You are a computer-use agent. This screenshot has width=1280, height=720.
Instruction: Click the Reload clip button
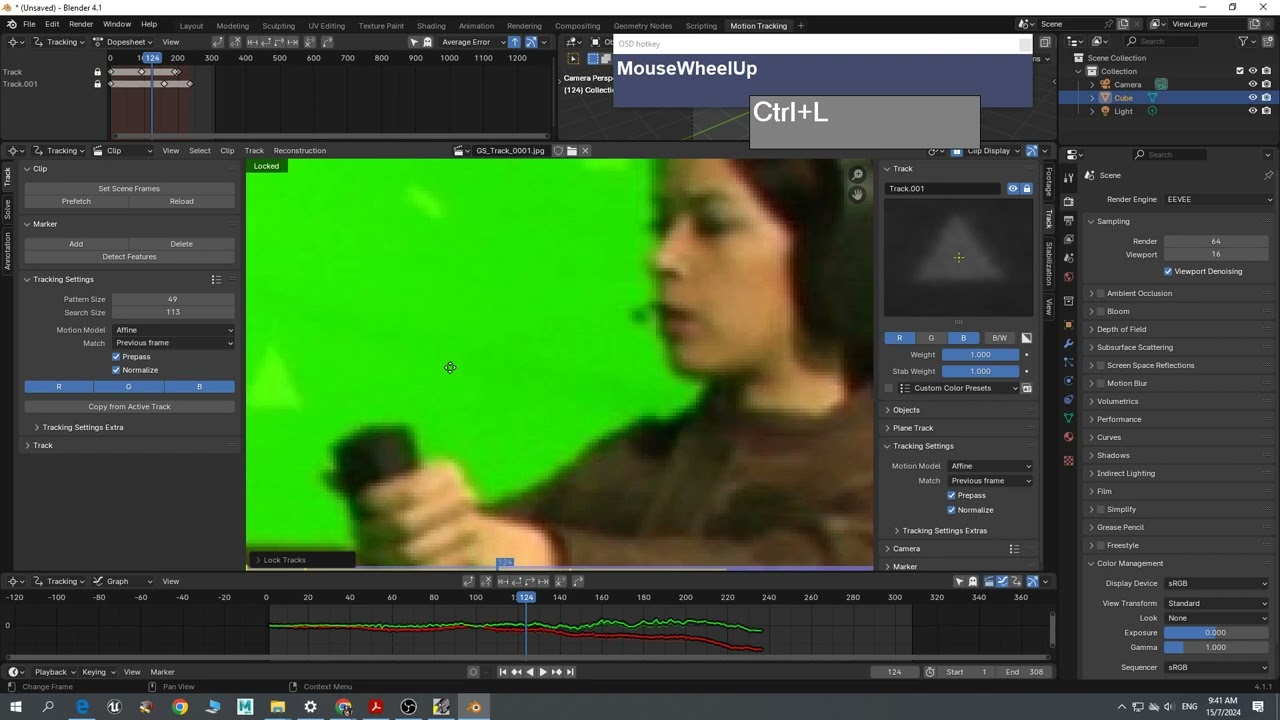pyautogui.click(x=182, y=201)
